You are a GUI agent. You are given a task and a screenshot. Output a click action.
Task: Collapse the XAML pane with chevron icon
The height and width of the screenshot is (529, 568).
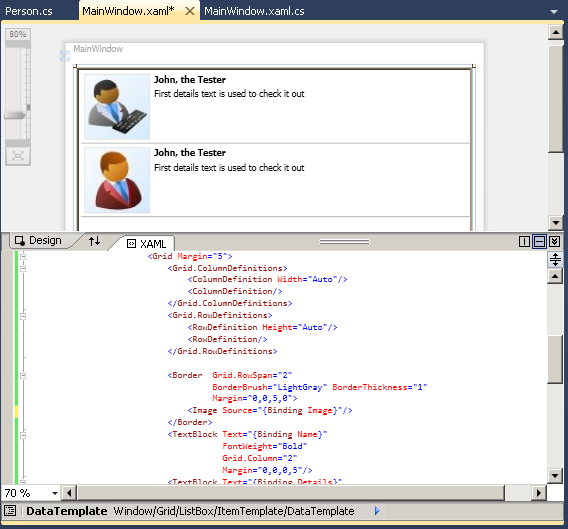(554, 242)
